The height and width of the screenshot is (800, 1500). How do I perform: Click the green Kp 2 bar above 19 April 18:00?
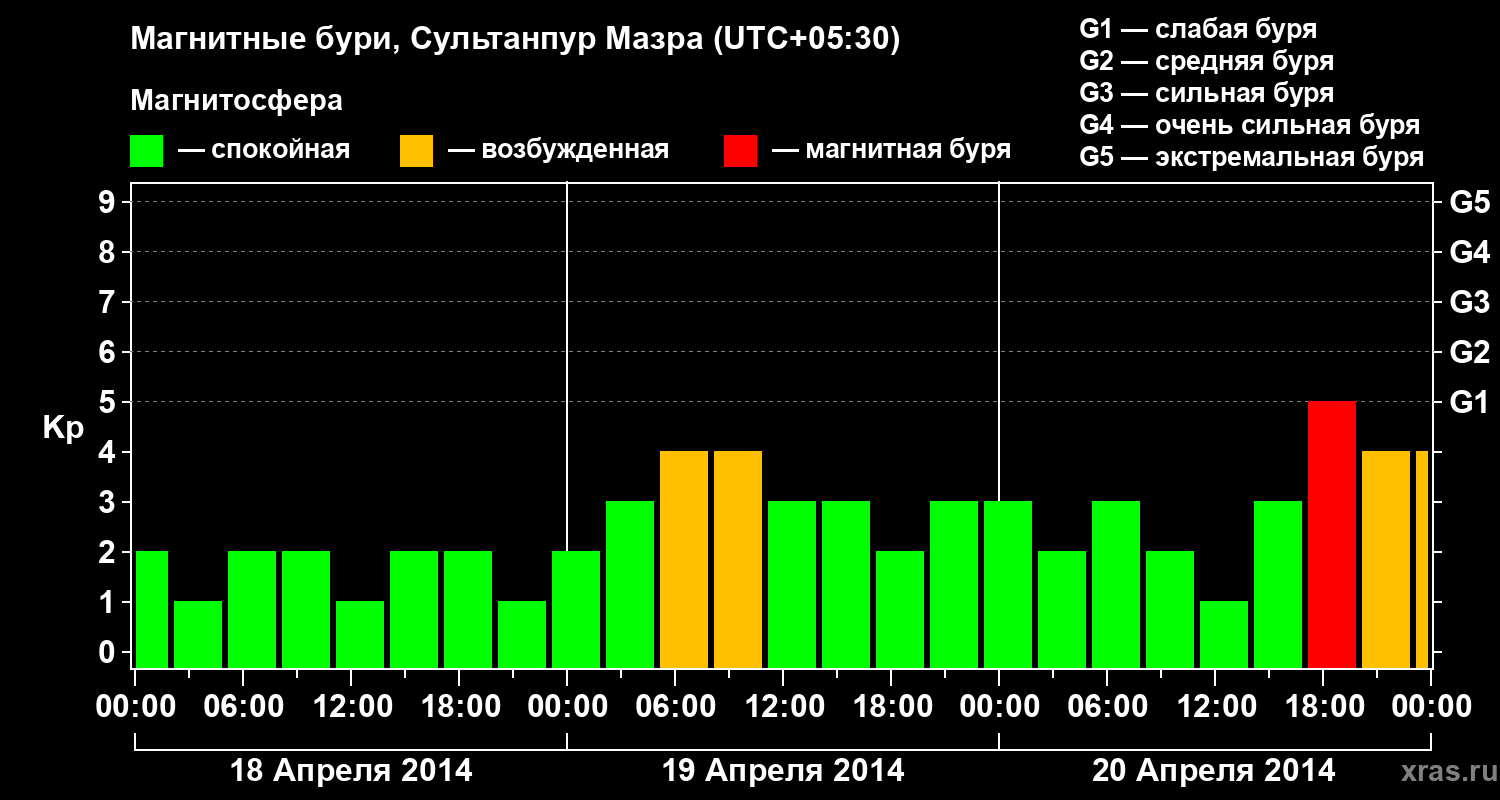900,609
